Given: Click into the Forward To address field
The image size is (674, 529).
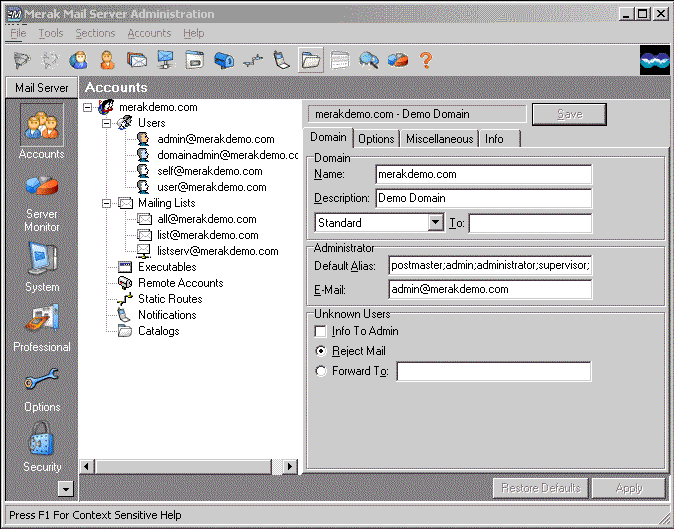Looking at the screenshot, I should click(494, 371).
